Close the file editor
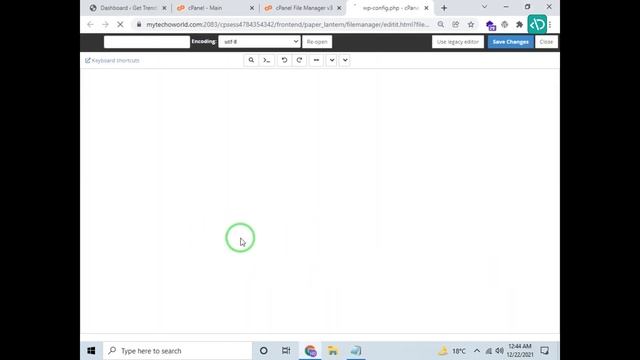Viewport: 640px width, 360px height. click(x=546, y=42)
